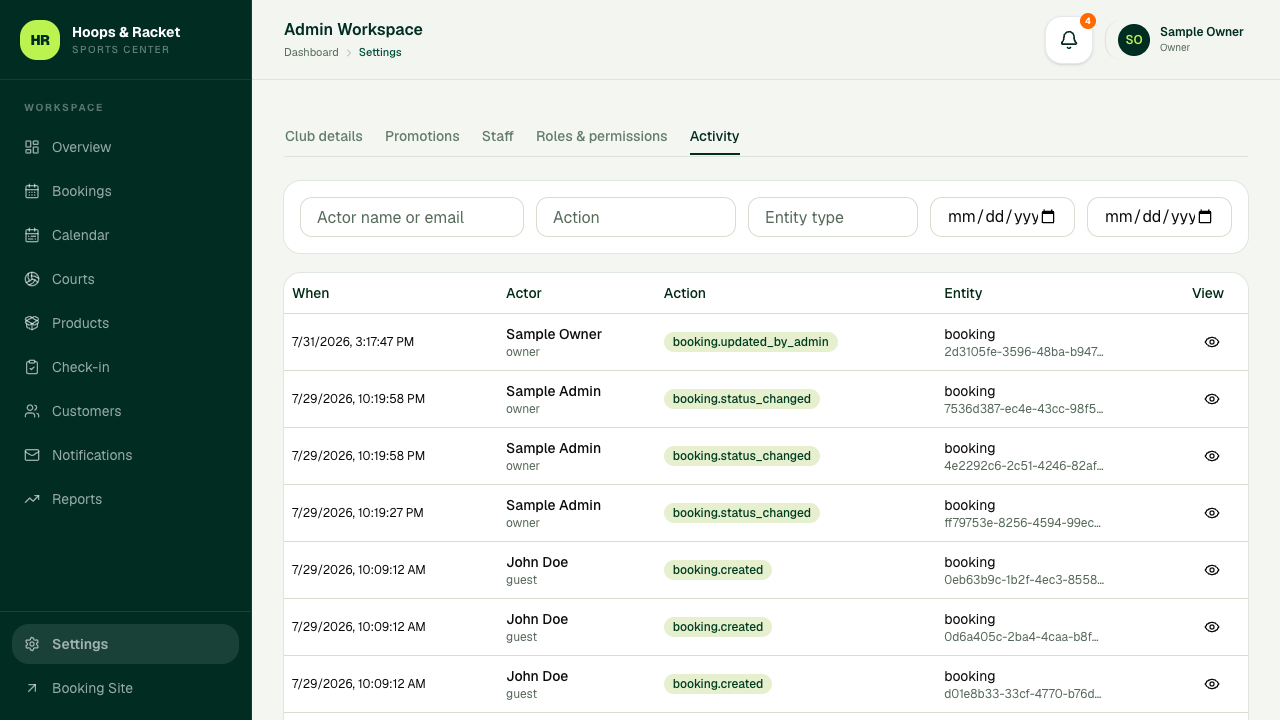This screenshot has width=1280, height=720.
Task: Click entity ID 2d3105fe-3596-48ba-b947
Action: coord(1024,352)
